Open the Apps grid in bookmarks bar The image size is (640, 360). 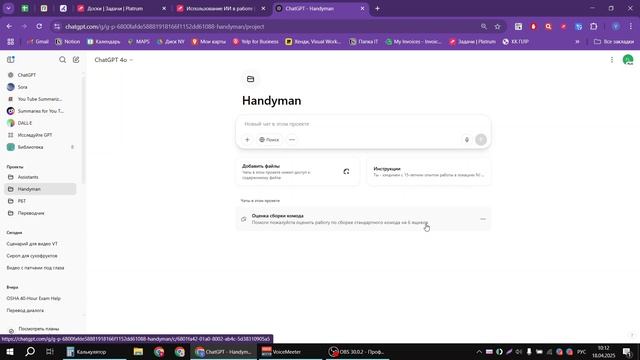[11, 42]
